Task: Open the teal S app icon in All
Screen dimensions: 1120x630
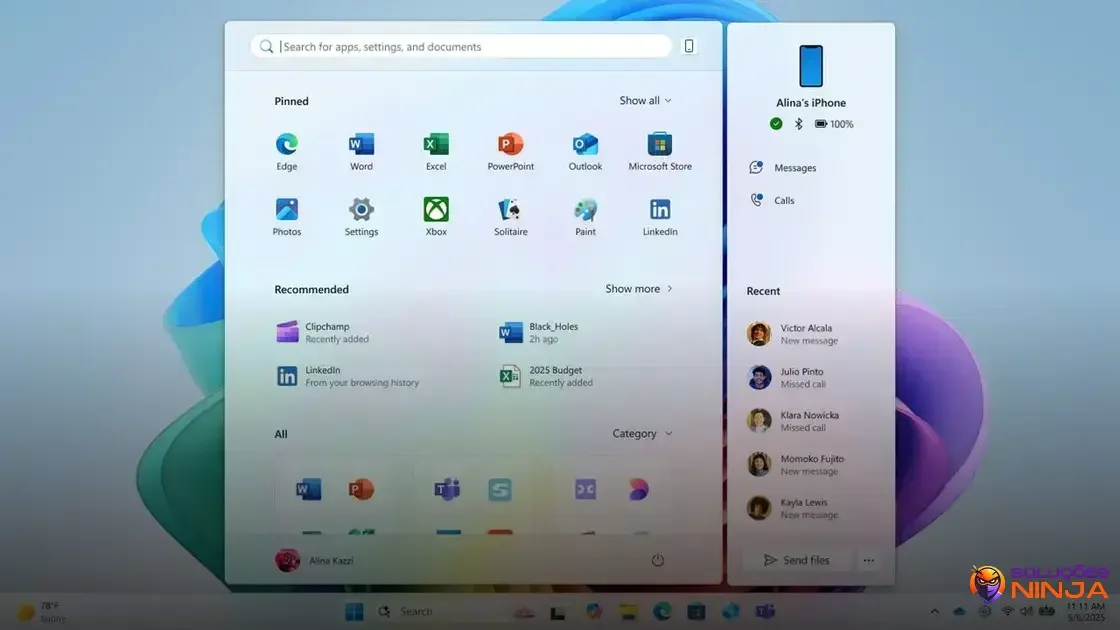Action: (x=500, y=489)
